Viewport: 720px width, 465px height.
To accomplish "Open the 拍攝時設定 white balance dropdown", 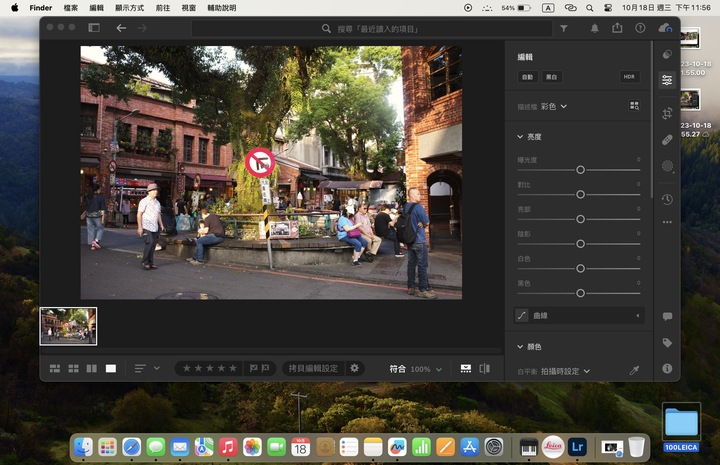I will tap(565, 371).
